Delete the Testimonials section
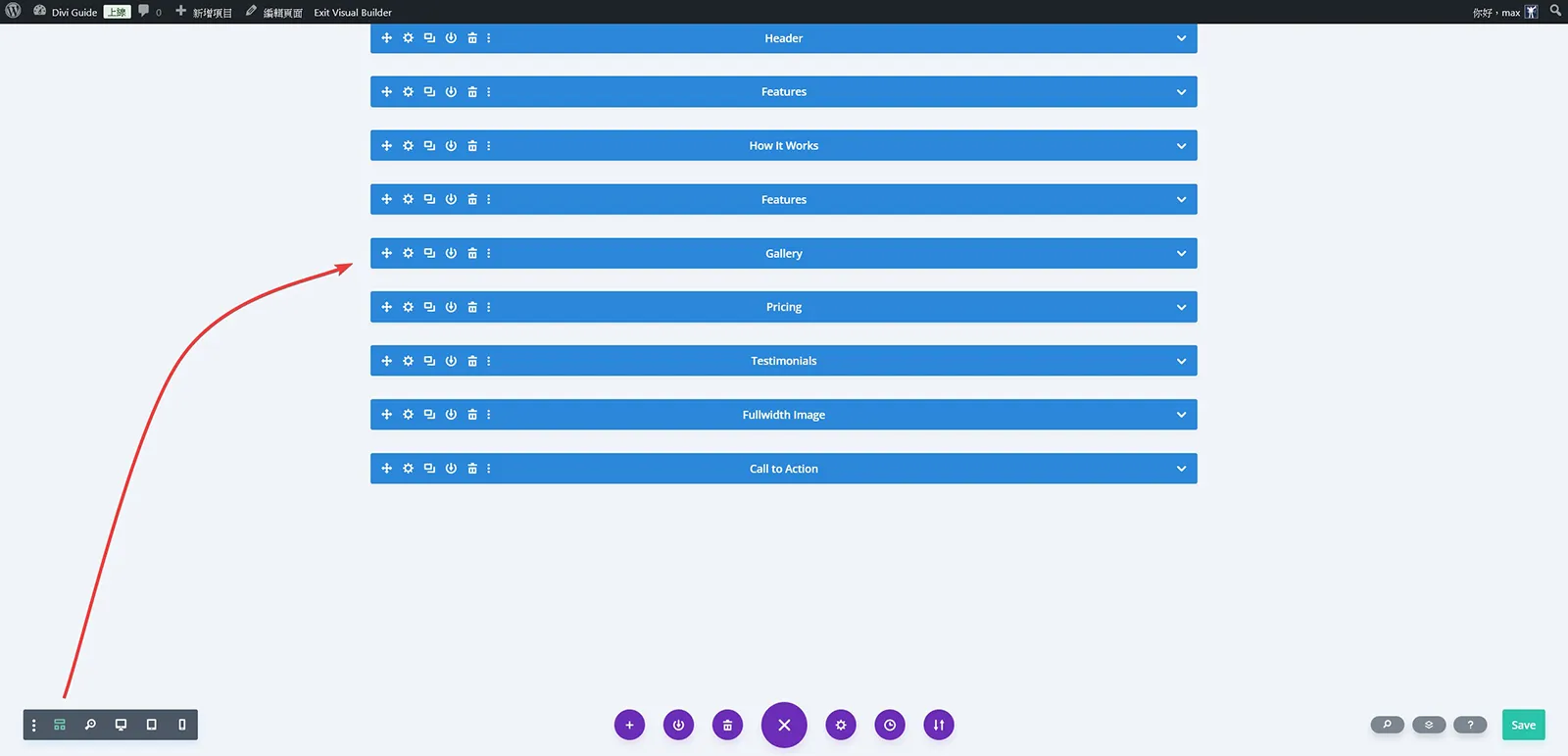 click(472, 361)
